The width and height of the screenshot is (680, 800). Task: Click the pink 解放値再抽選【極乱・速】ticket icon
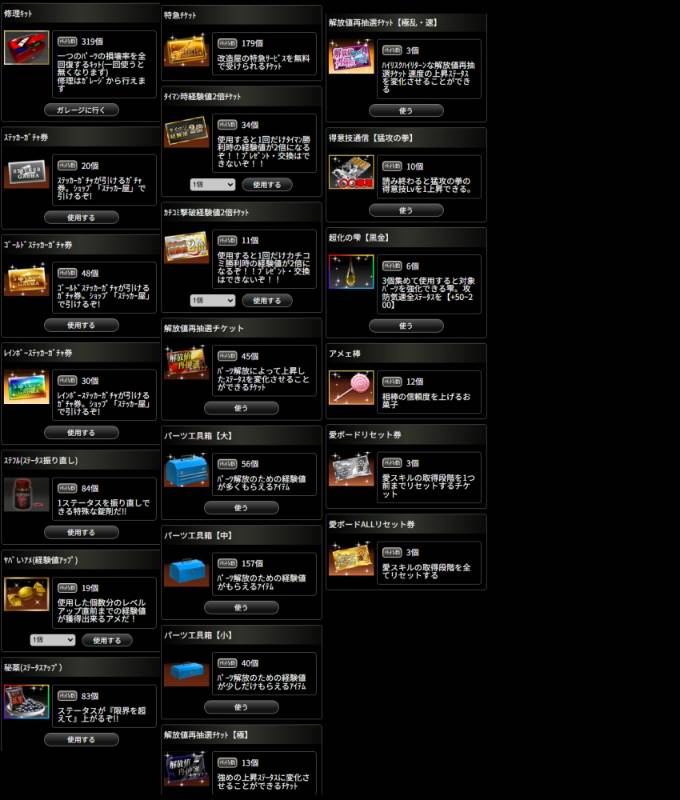[x=351, y=57]
